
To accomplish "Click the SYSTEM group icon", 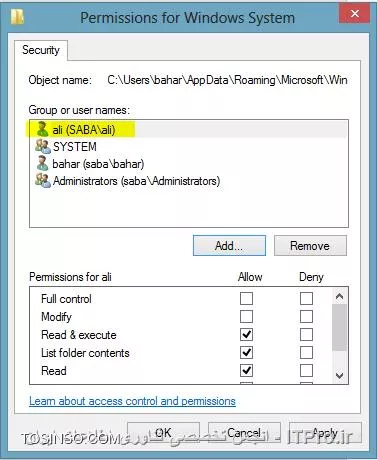I will (43, 147).
